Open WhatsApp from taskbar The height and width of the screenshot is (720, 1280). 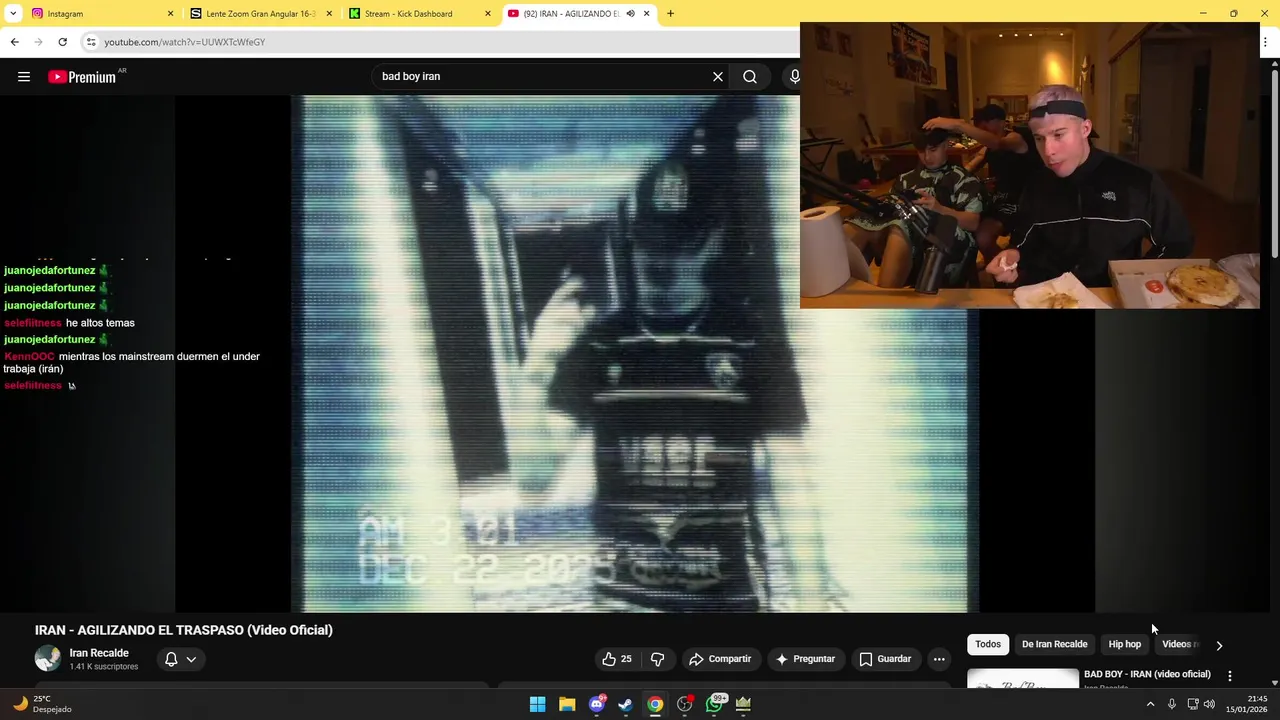coord(715,704)
